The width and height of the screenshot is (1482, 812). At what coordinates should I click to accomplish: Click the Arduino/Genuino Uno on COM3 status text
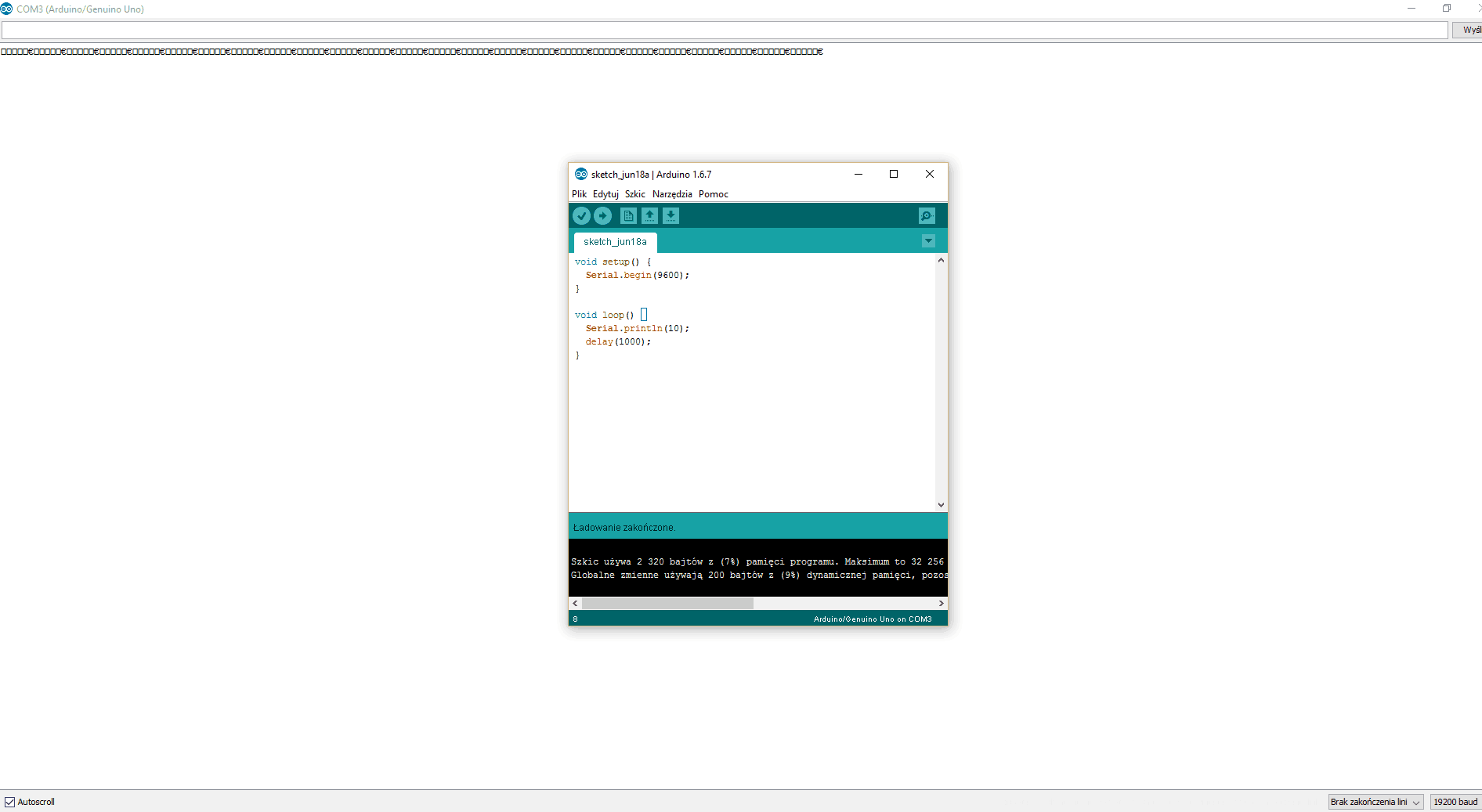tap(873, 619)
